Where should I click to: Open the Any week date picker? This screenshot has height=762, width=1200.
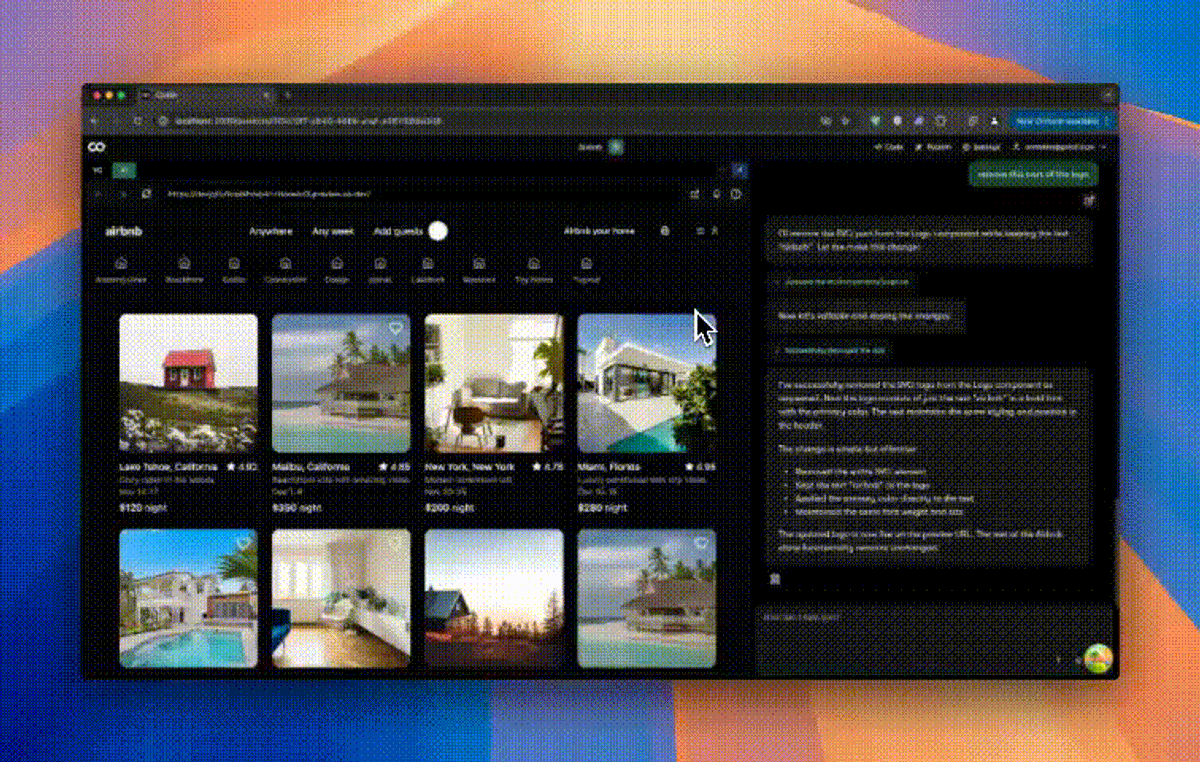pos(332,231)
